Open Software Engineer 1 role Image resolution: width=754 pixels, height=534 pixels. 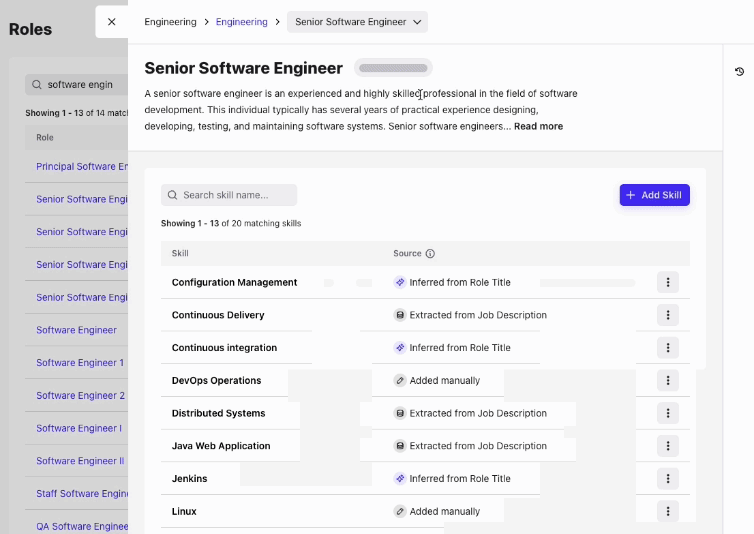pos(80,363)
